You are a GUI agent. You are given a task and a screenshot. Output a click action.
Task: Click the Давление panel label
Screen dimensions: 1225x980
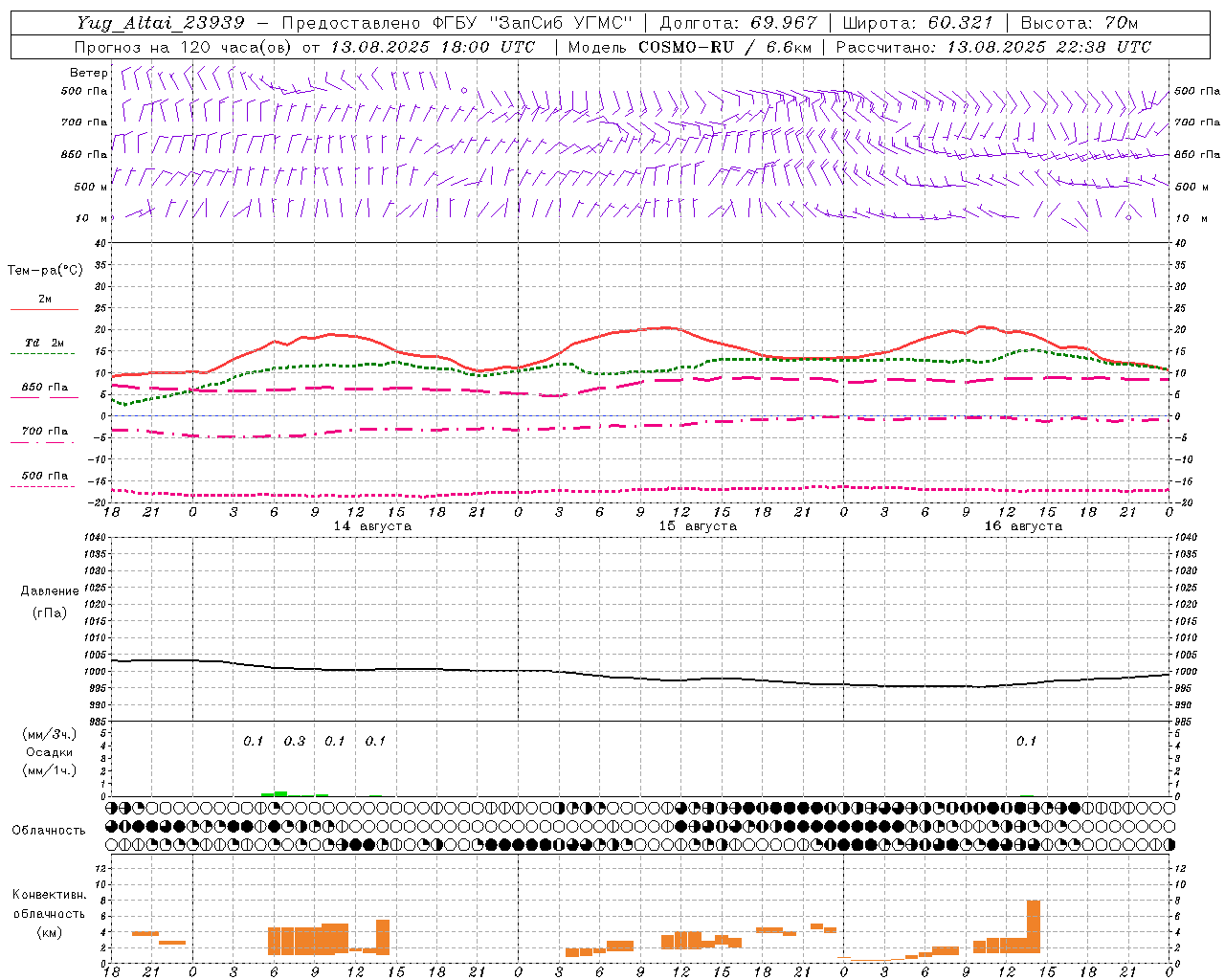coord(50,591)
